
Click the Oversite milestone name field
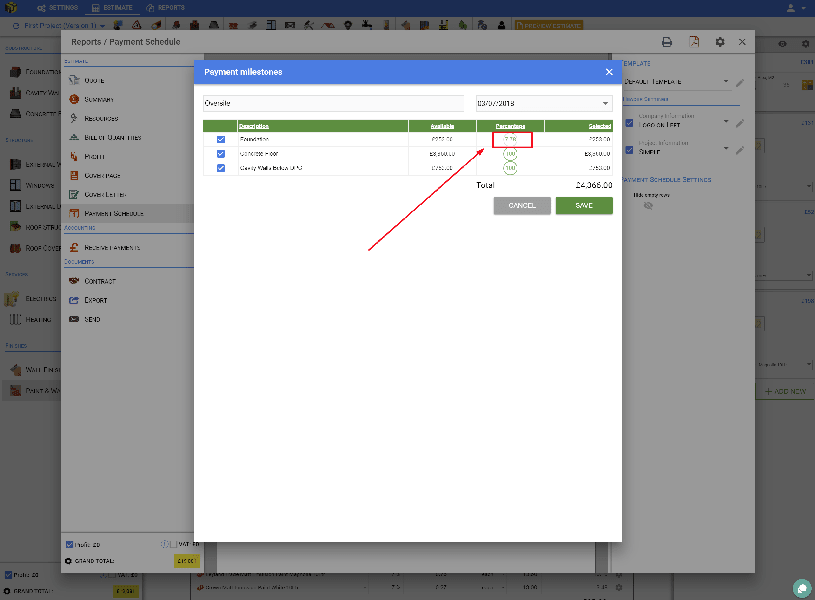pyautogui.click(x=332, y=103)
